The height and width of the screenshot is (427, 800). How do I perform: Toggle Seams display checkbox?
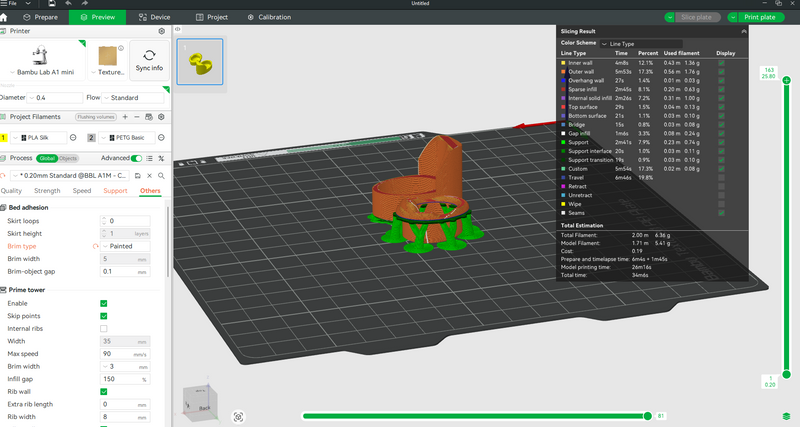pyautogui.click(x=721, y=213)
